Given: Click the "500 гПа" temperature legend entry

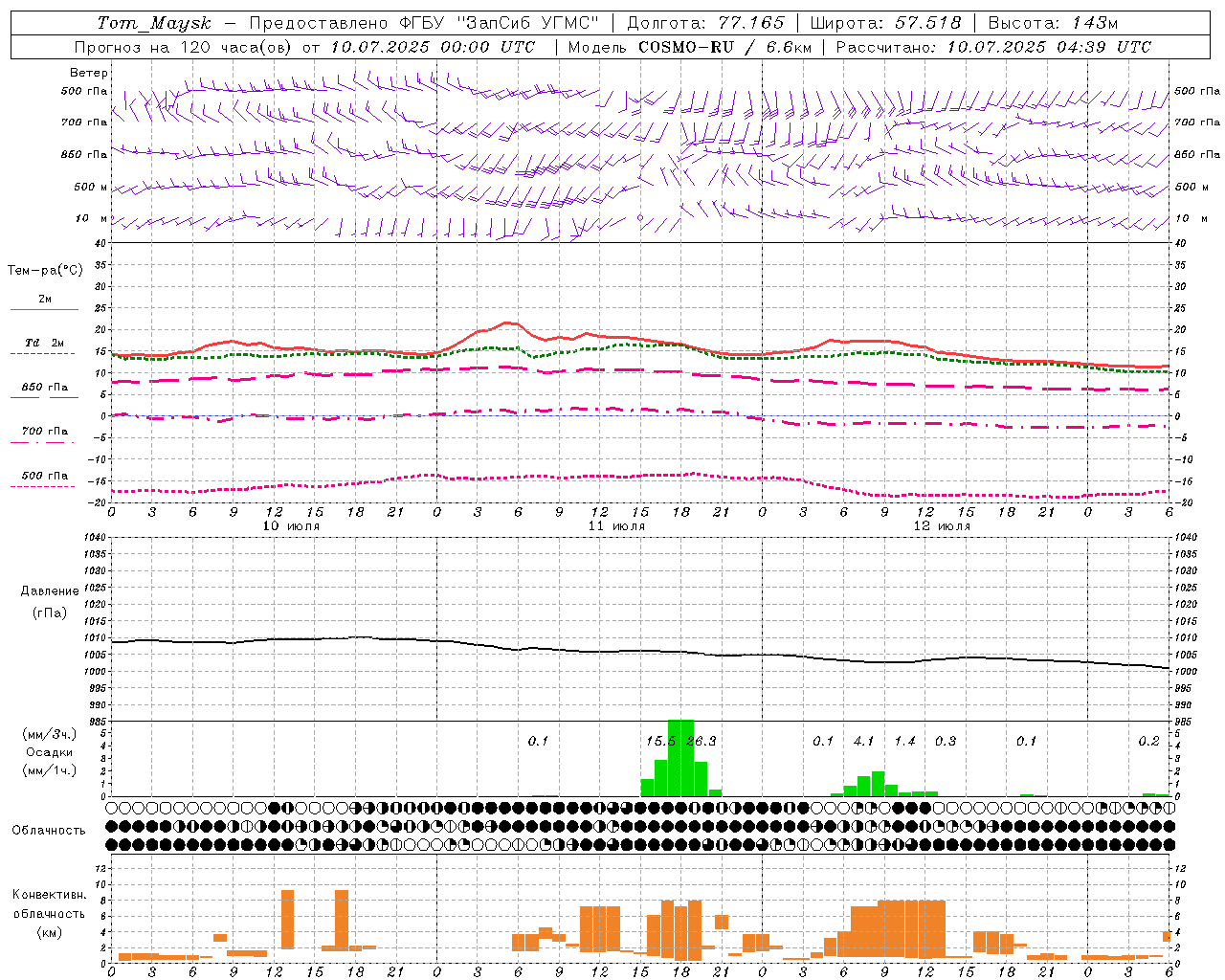Looking at the screenshot, I should pyautogui.click(x=45, y=476).
